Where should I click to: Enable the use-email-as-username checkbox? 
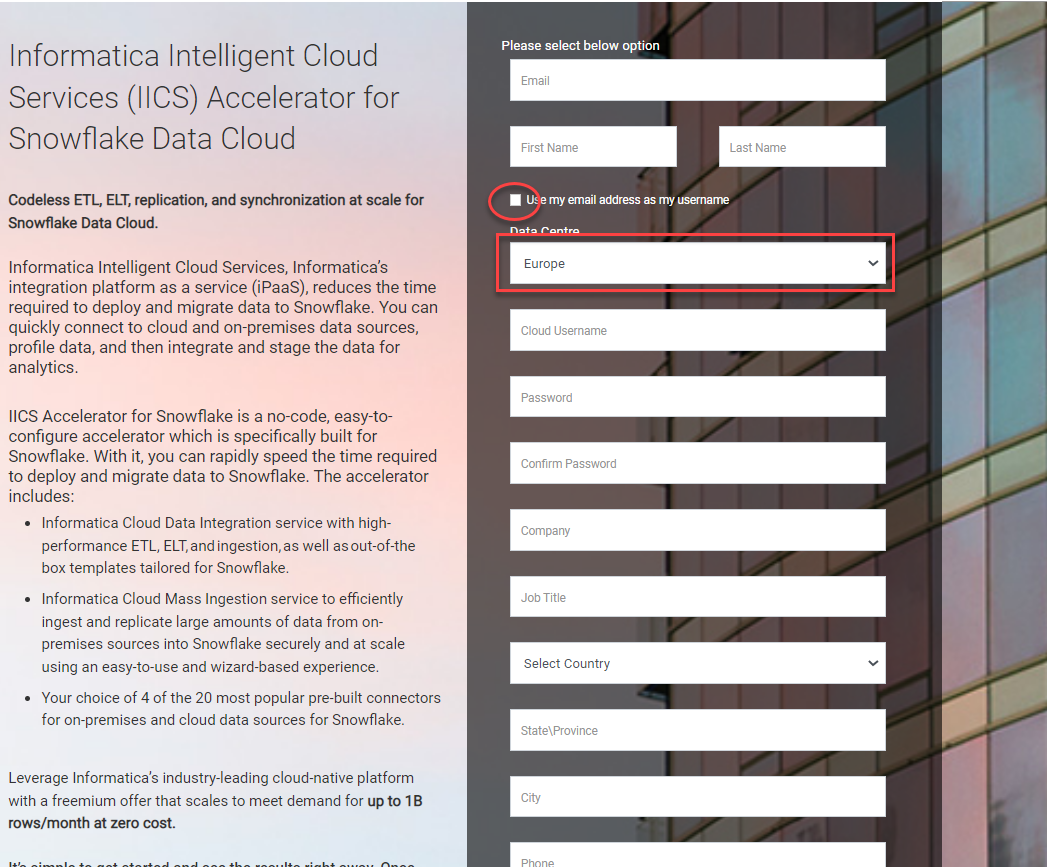point(515,200)
